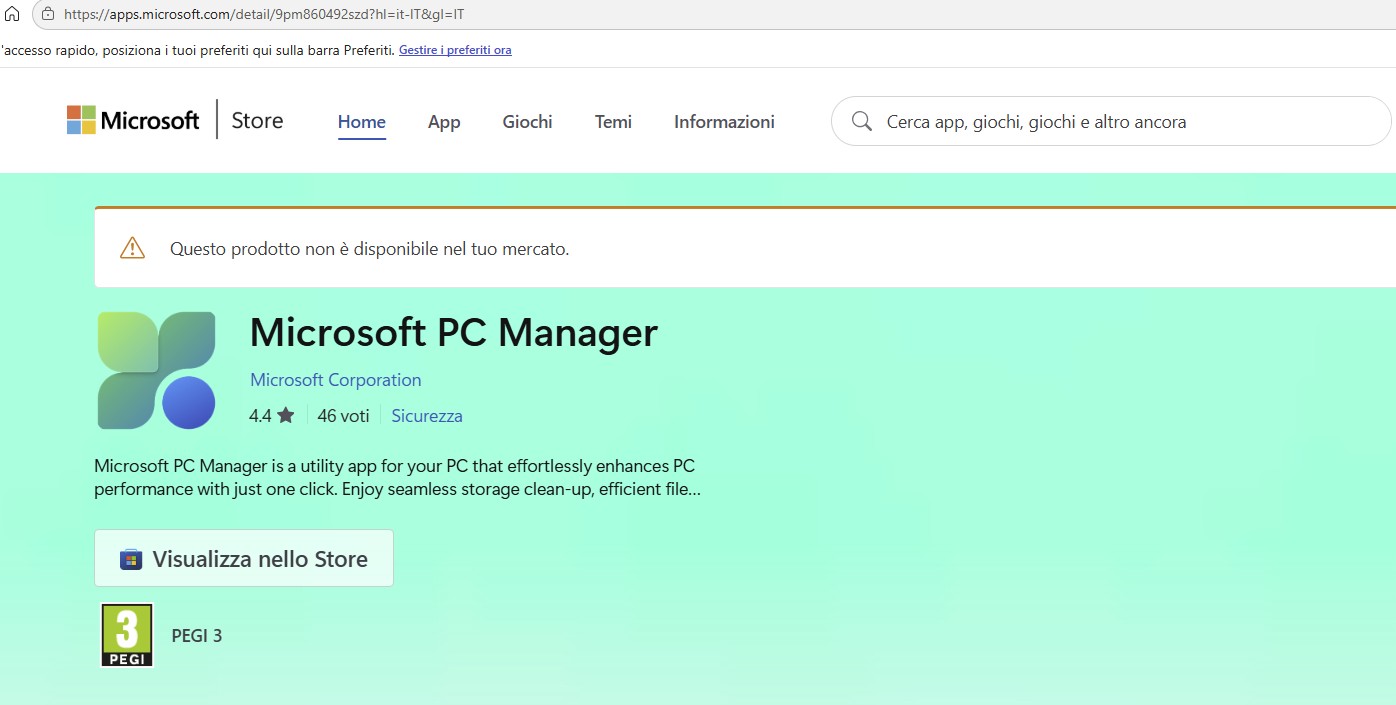Click the warning triangle icon
Viewport: 1396px width, 705px height.
click(132, 248)
